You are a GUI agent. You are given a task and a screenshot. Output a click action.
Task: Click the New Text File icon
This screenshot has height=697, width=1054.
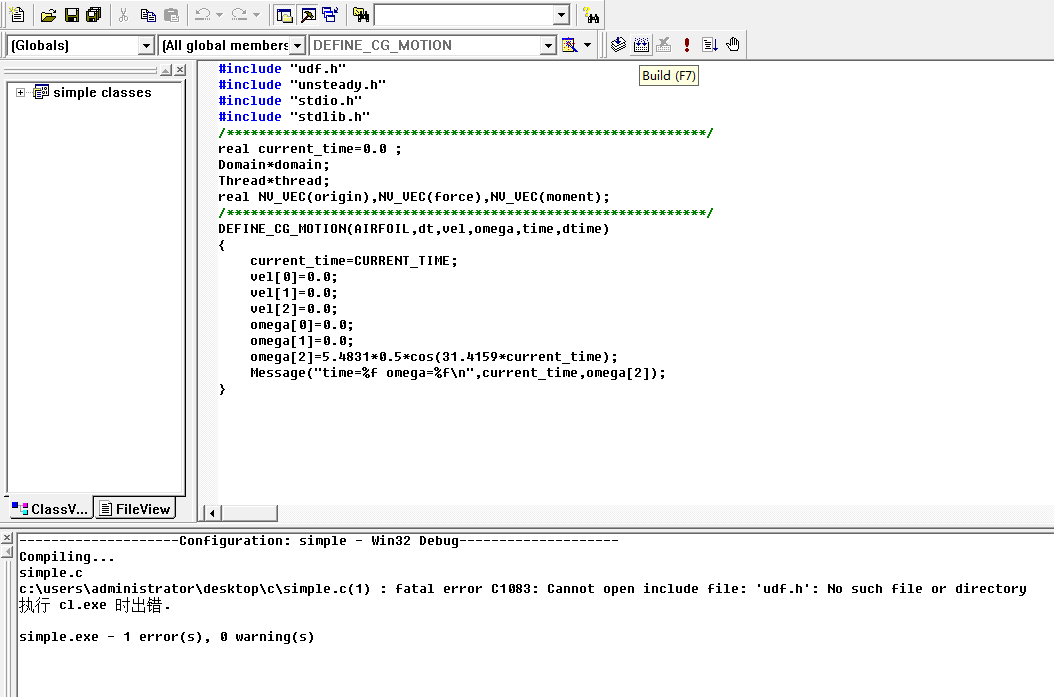[x=16, y=15]
